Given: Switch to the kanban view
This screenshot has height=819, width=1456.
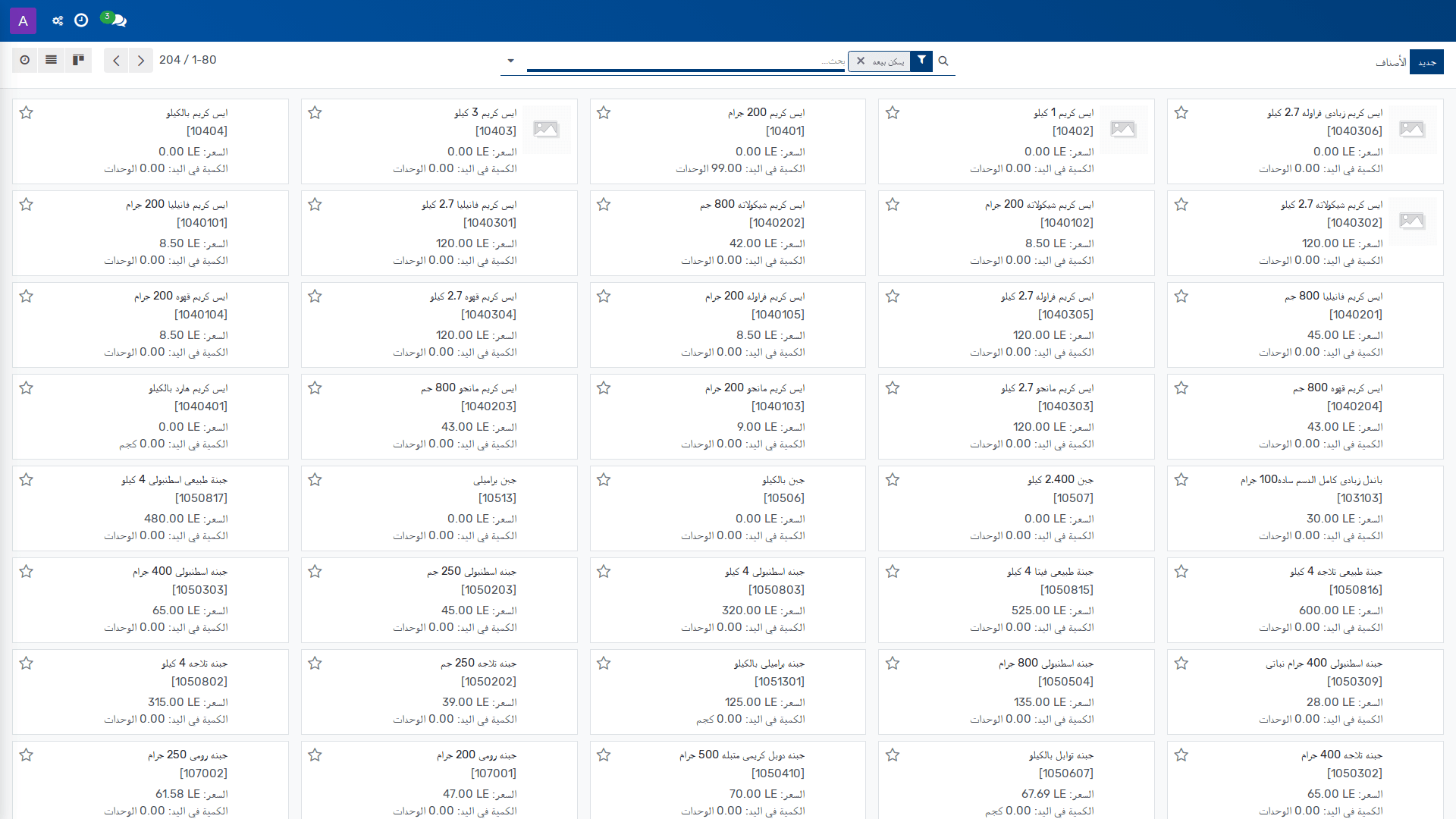Looking at the screenshot, I should 78,60.
